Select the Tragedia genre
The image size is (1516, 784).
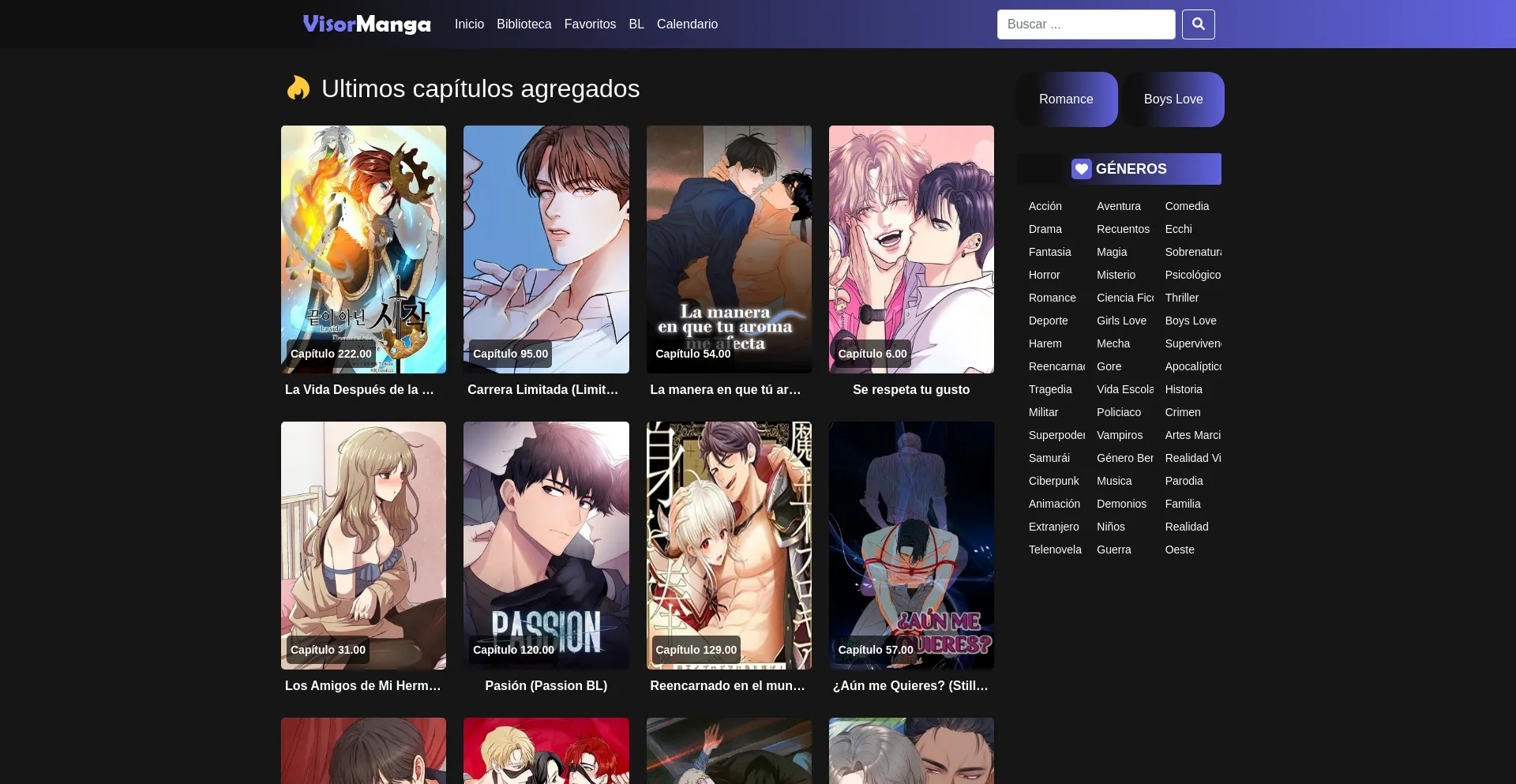[x=1050, y=389]
